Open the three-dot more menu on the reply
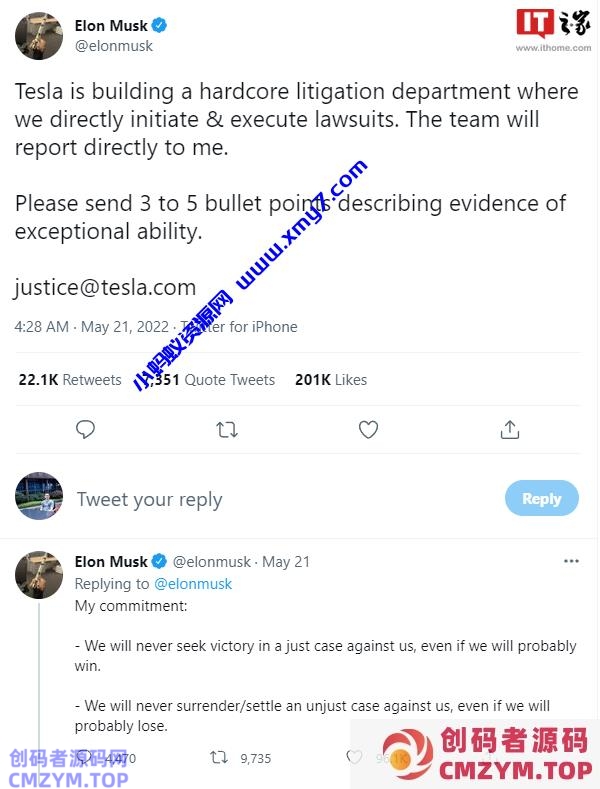This screenshot has height=789, width=600. coord(571,561)
